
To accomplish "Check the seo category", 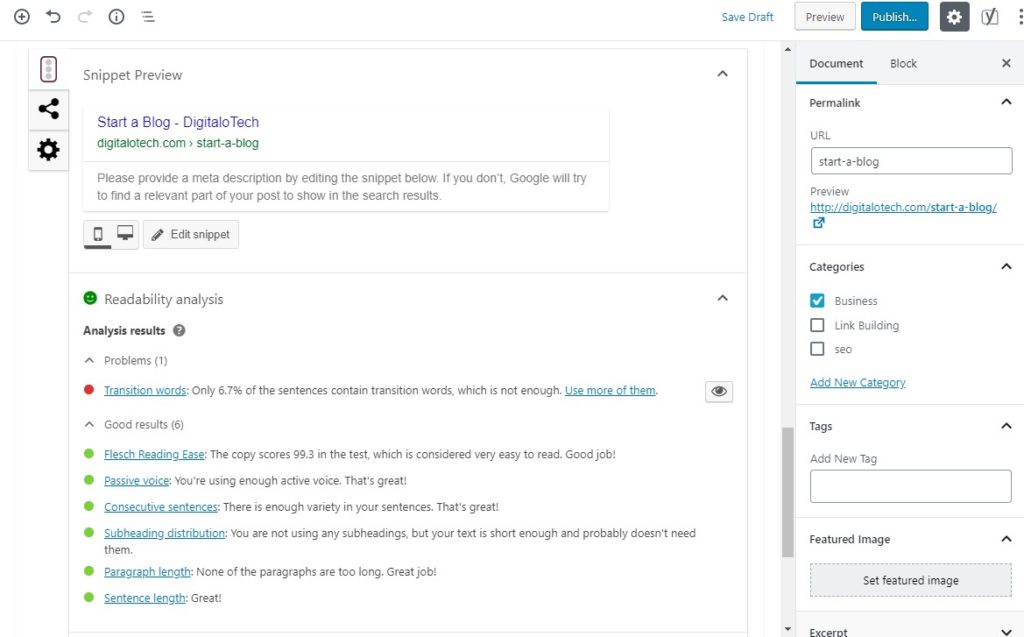I will click(x=817, y=349).
